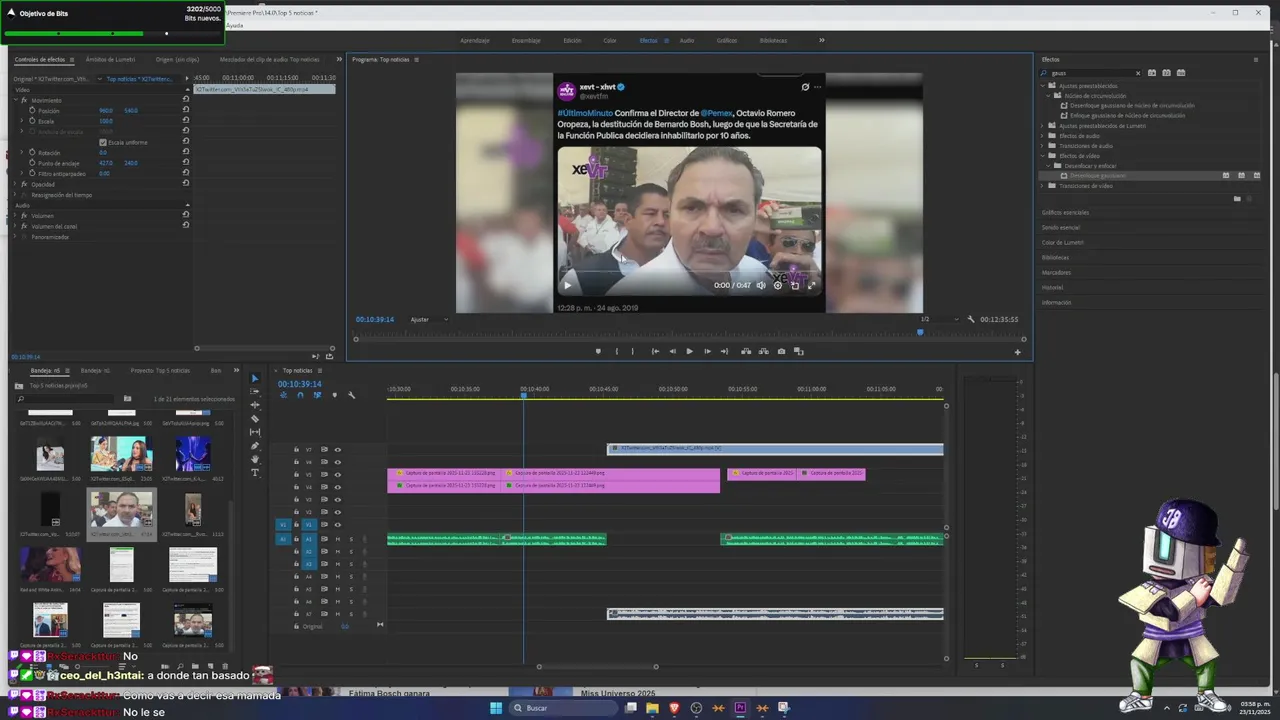The width and height of the screenshot is (1280, 720).
Task: Open Ajustar zoom level dropdown
Action: (430, 319)
